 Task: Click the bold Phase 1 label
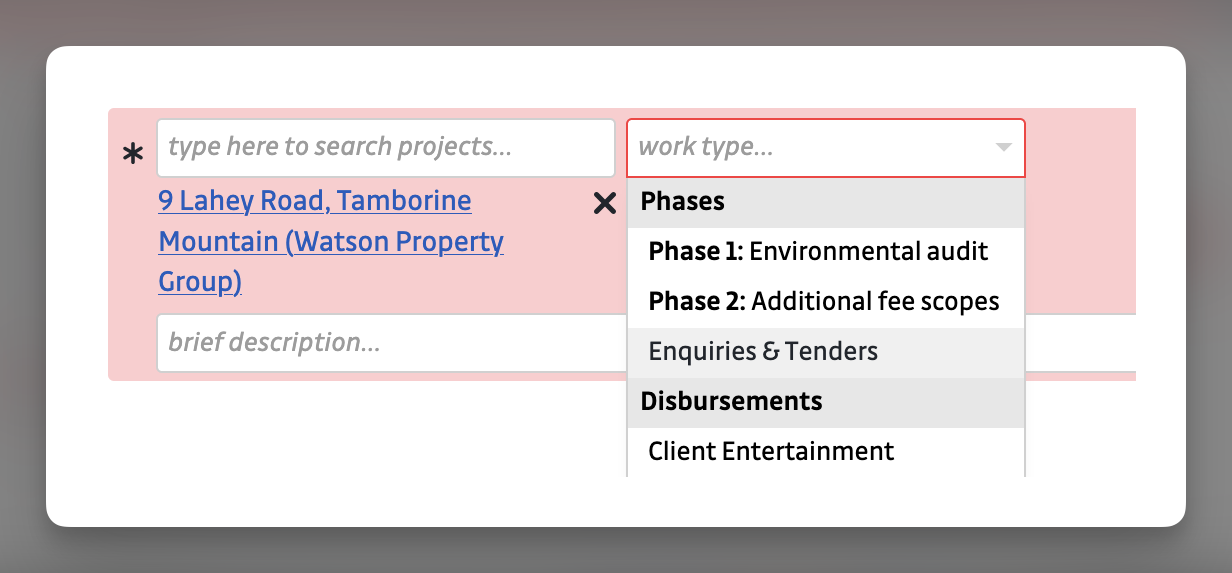coord(695,252)
